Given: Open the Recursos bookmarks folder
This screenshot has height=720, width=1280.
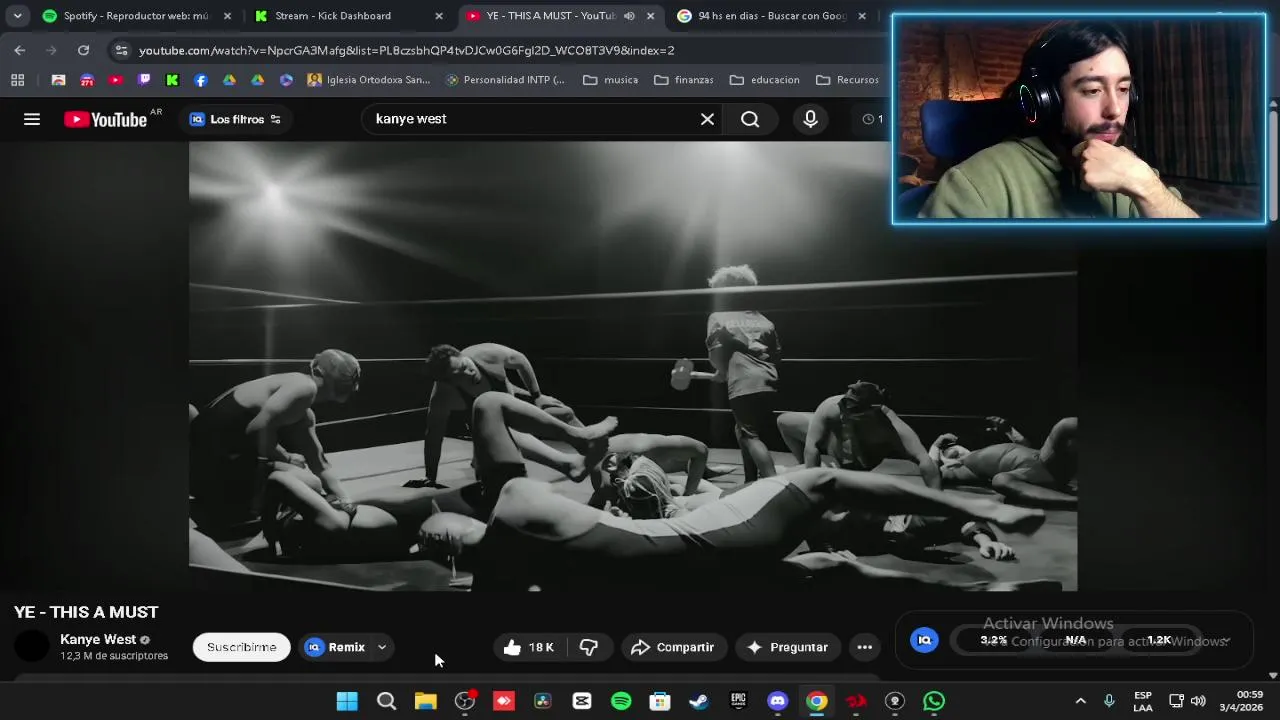Looking at the screenshot, I should tap(848, 80).
